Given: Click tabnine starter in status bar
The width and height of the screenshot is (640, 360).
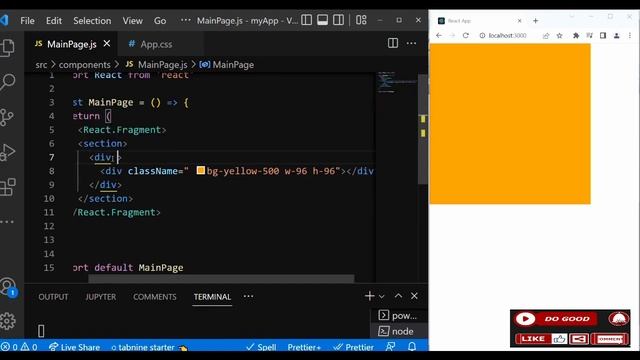Looking at the screenshot, I should (149, 347).
